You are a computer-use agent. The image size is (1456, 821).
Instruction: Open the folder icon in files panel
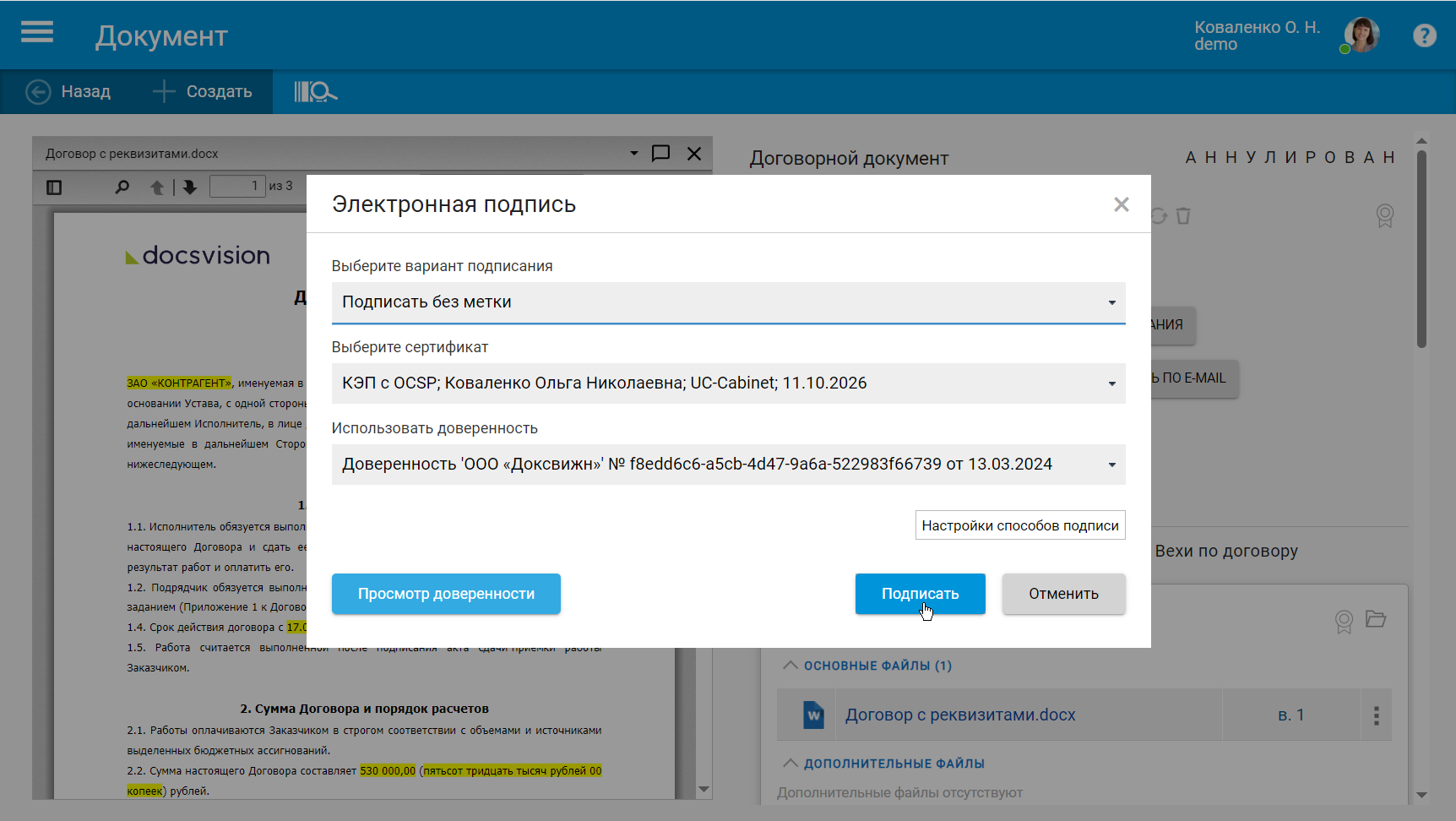pos(1376,619)
